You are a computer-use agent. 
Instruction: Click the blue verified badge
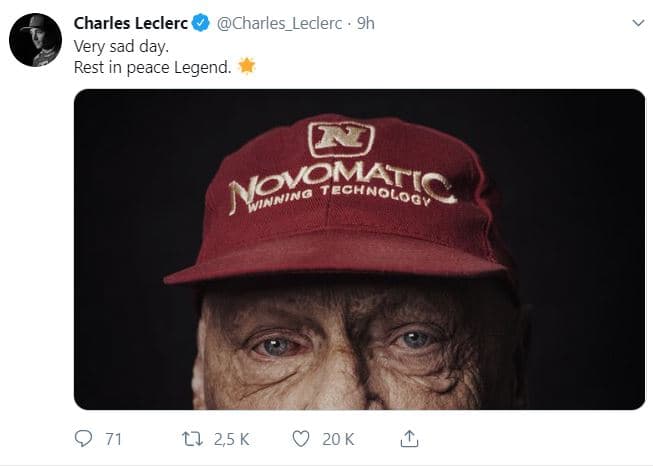click(x=203, y=23)
